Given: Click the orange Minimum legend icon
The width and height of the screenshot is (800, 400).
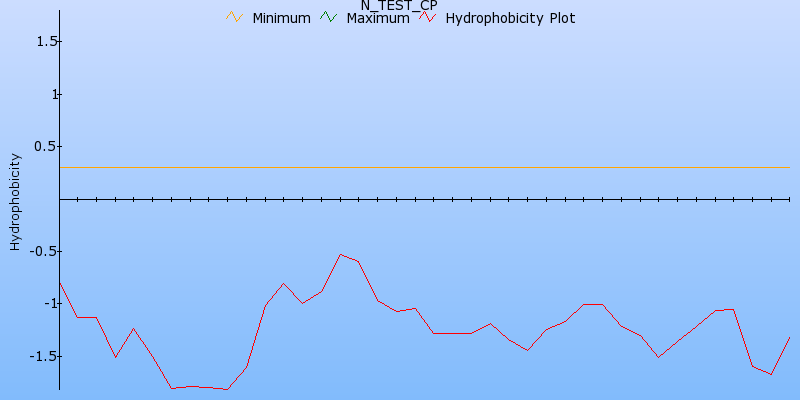Looking at the screenshot, I should click(235, 17).
